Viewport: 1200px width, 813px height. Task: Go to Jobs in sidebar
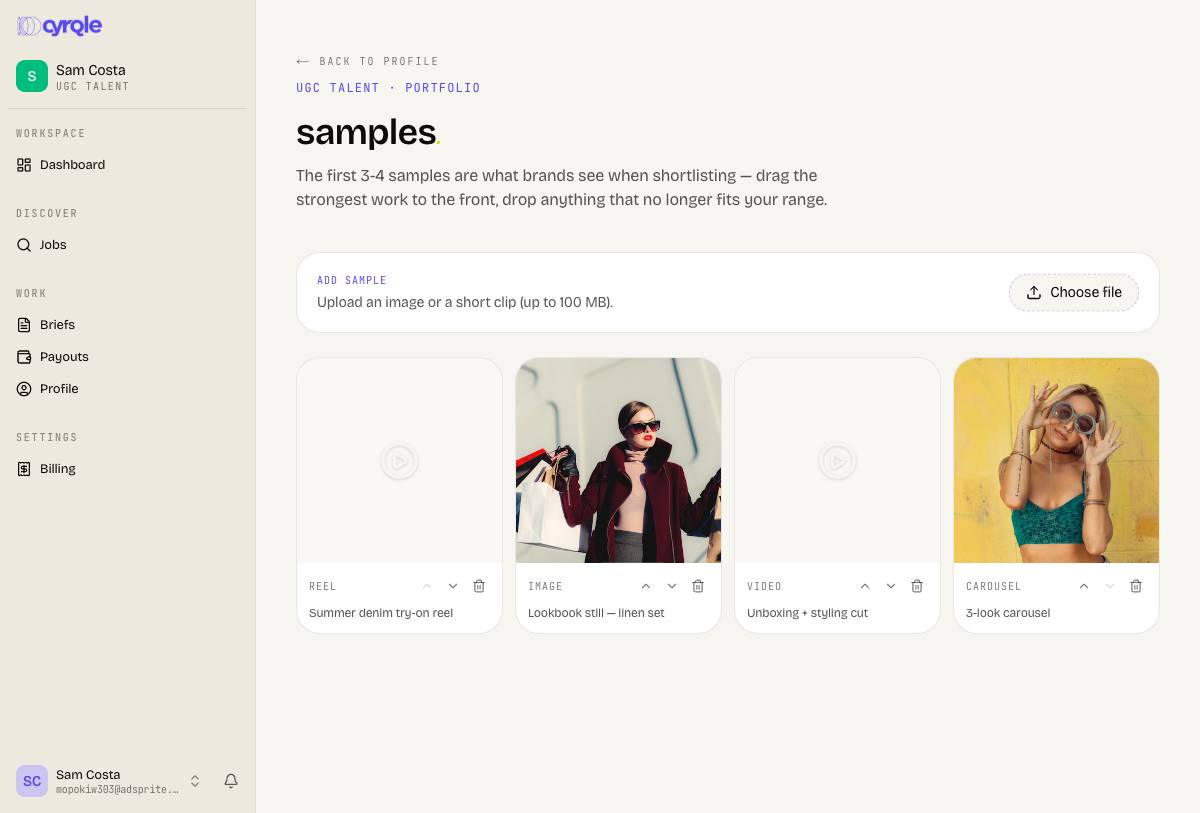point(127,245)
